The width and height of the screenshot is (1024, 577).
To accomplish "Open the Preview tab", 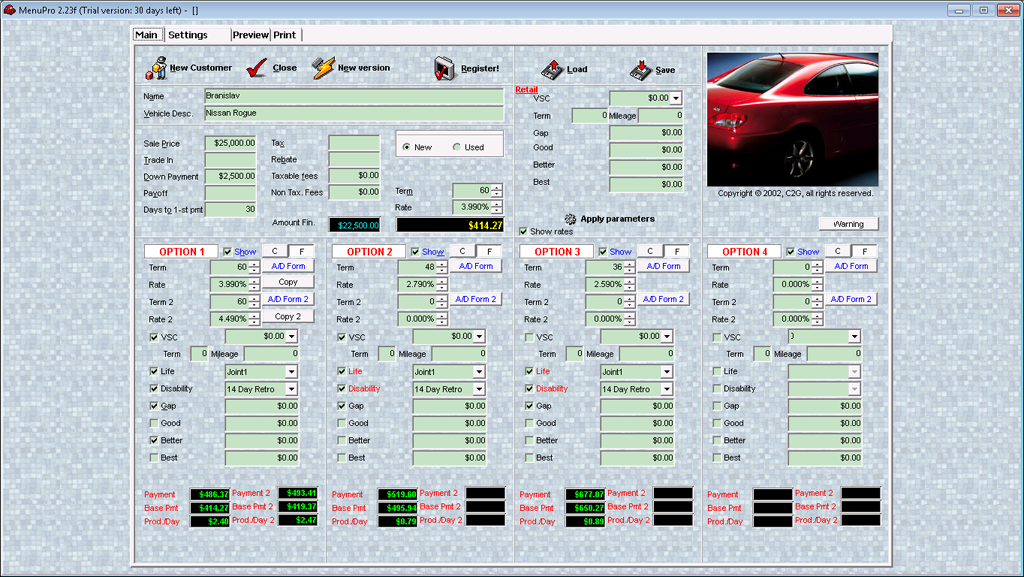I will (250, 35).
